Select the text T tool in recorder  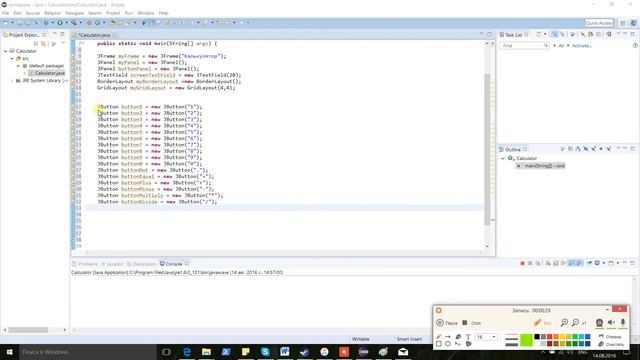point(468,337)
